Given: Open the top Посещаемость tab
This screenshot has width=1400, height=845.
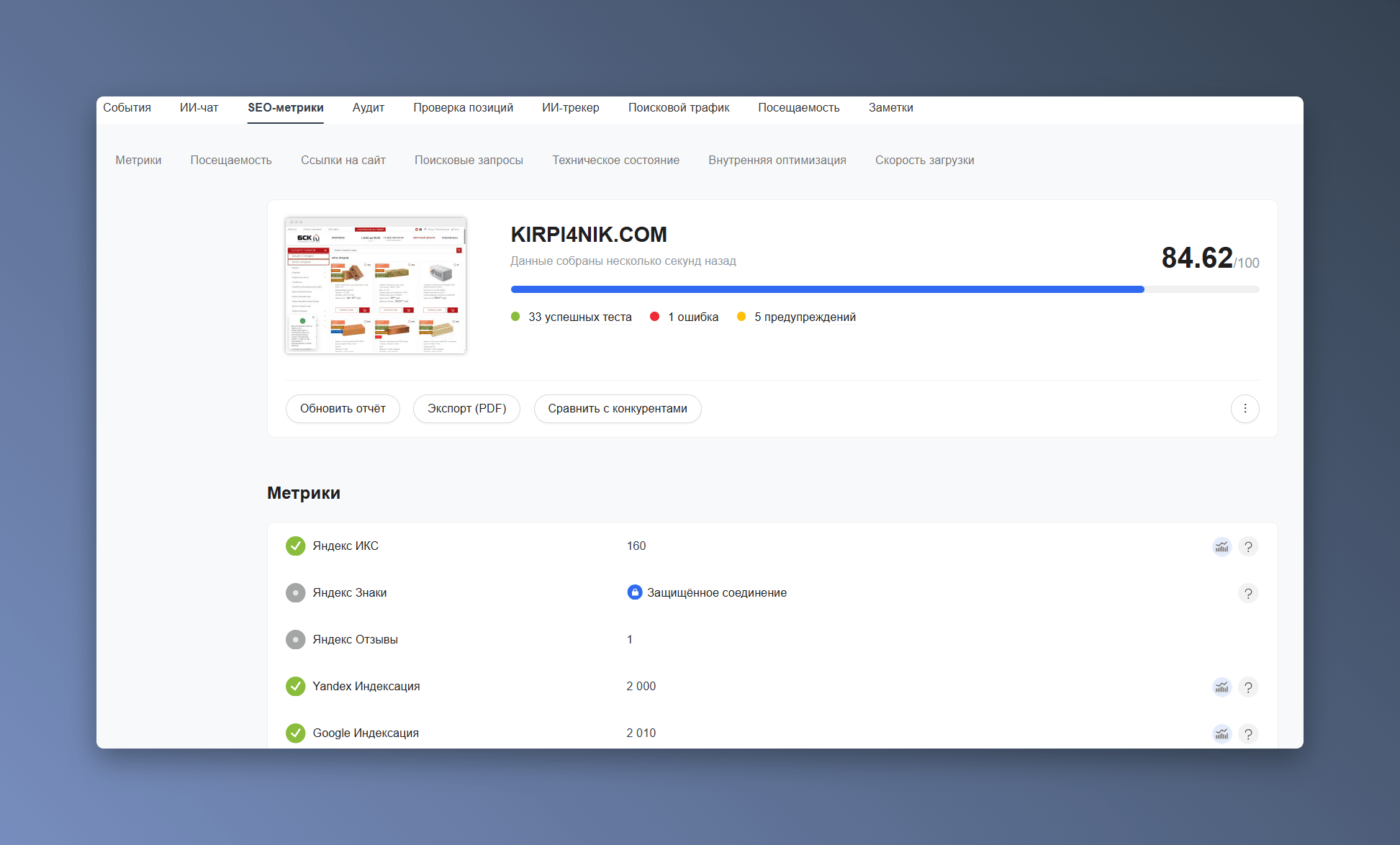Looking at the screenshot, I should (x=799, y=108).
